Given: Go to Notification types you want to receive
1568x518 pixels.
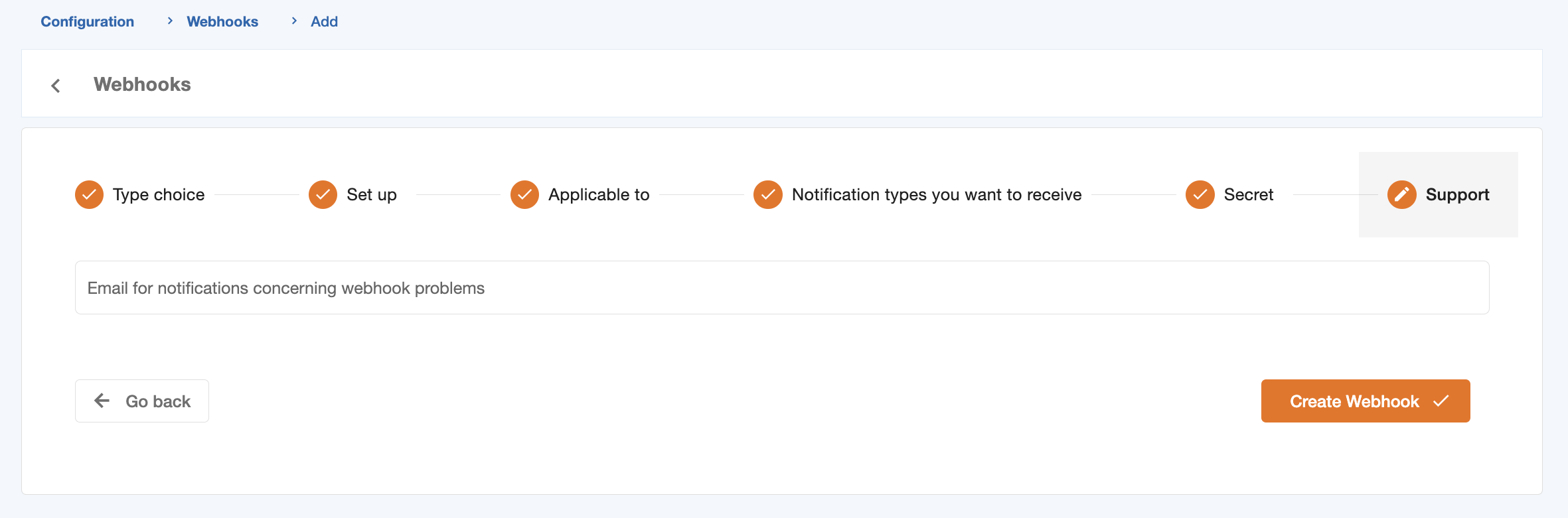Looking at the screenshot, I should 936,194.
